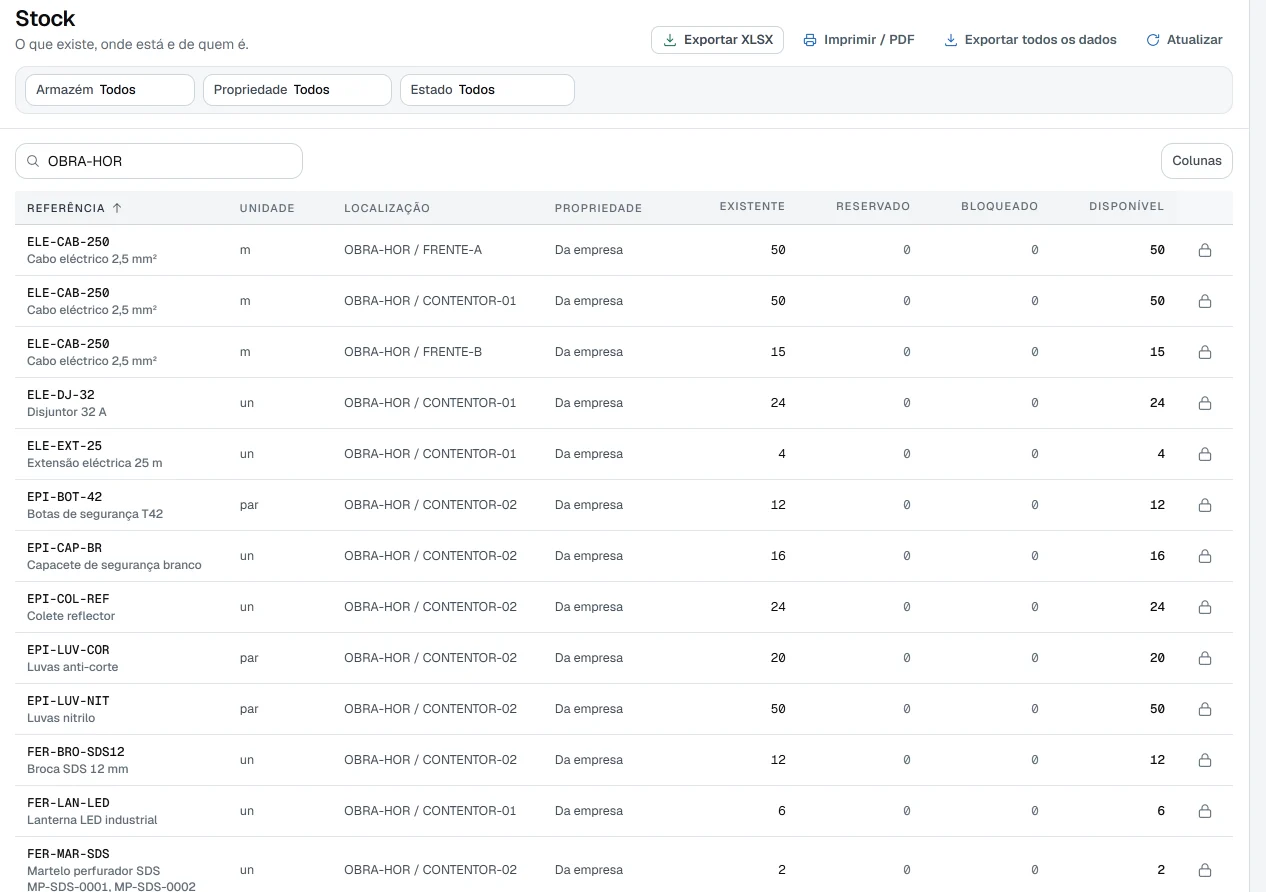This screenshot has width=1266, height=892.
Task: Open the Propriedade filter dropdown
Action: [297, 90]
